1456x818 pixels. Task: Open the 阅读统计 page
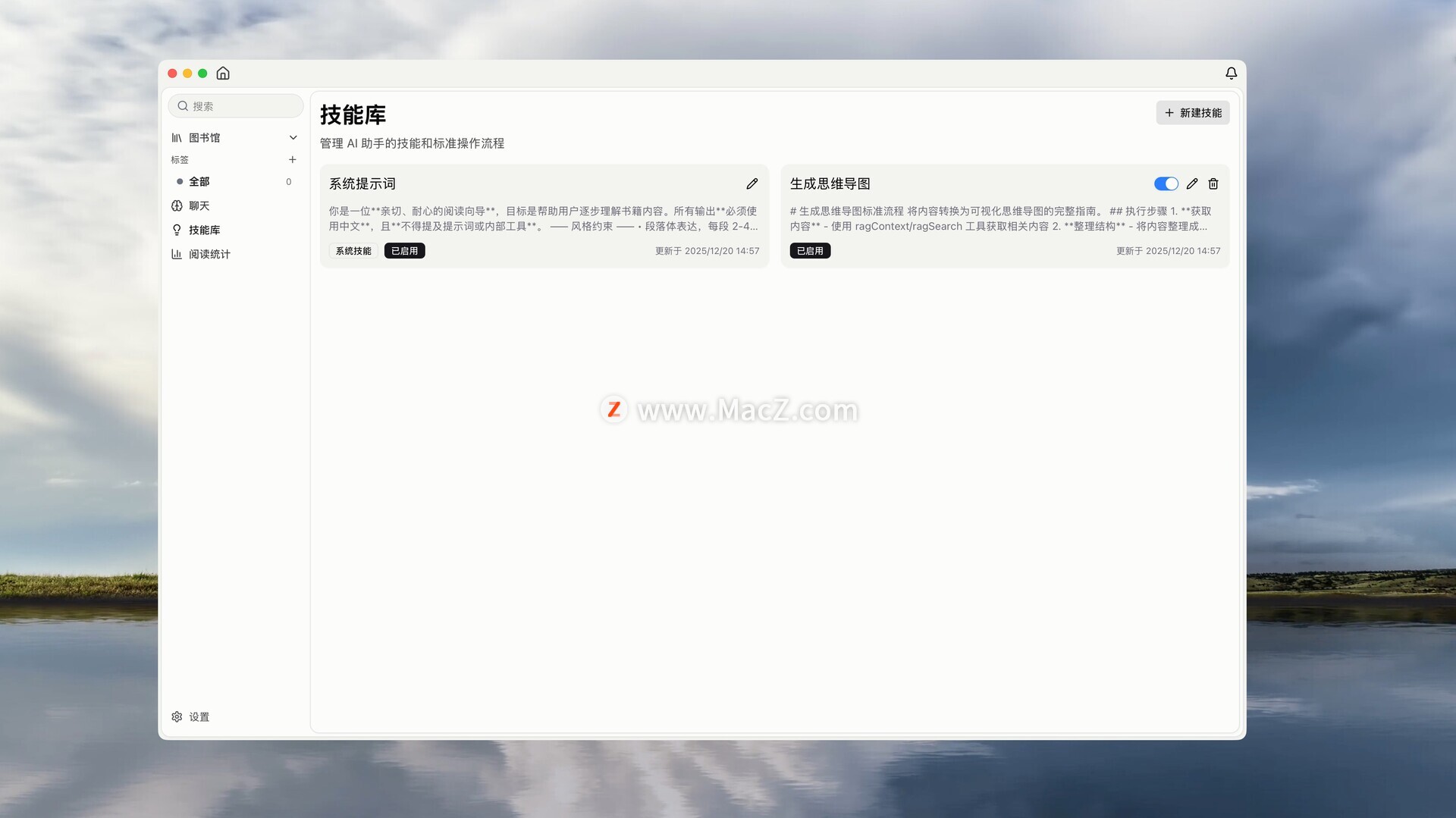click(209, 255)
